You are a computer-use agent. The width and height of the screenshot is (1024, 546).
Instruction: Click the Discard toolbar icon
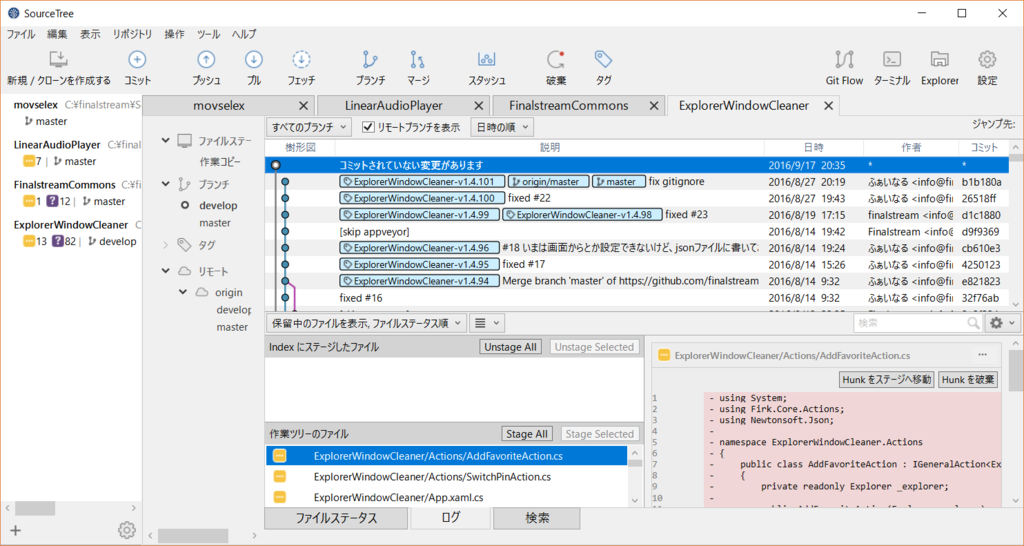click(556, 59)
